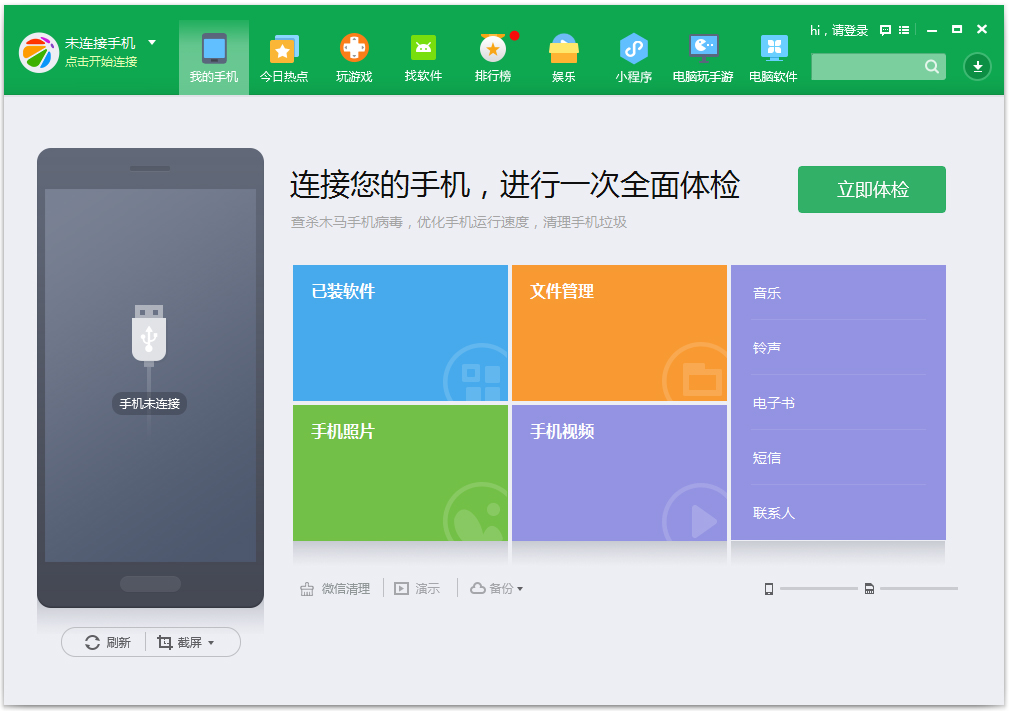Open the download manager icon
Image resolution: width=1009 pixels, height=711 pixels.
pos(975,66)
